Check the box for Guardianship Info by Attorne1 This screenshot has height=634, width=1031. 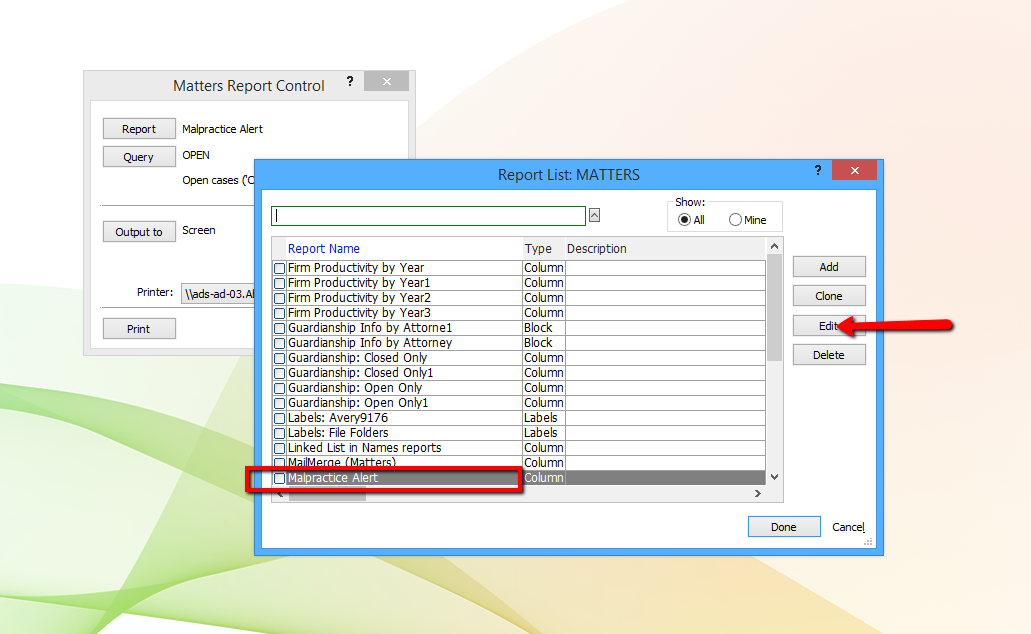pyautogui.click(x=279, y=328)
